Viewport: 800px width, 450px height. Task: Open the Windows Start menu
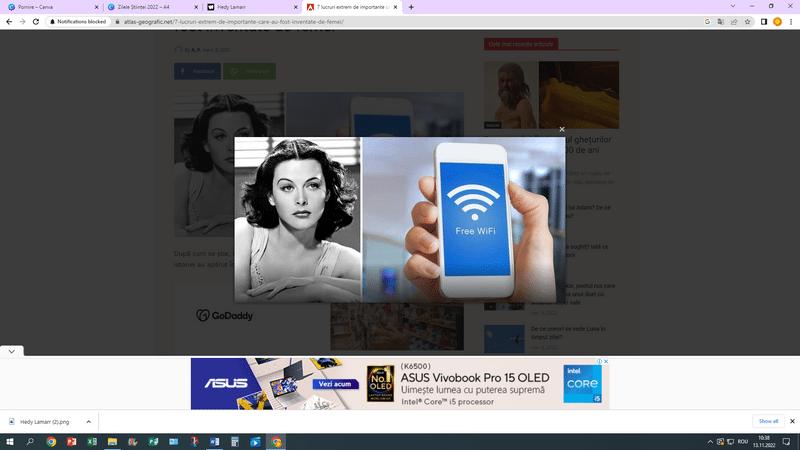click(10, 442)
